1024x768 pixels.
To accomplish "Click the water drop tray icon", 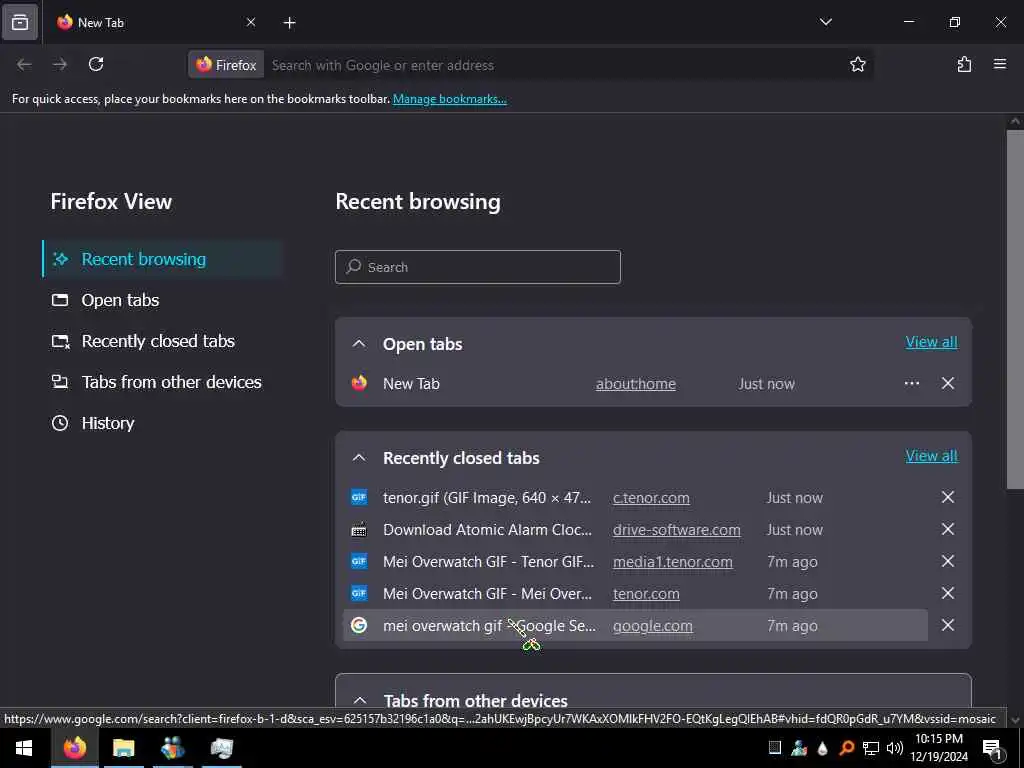I will [822, 748].
